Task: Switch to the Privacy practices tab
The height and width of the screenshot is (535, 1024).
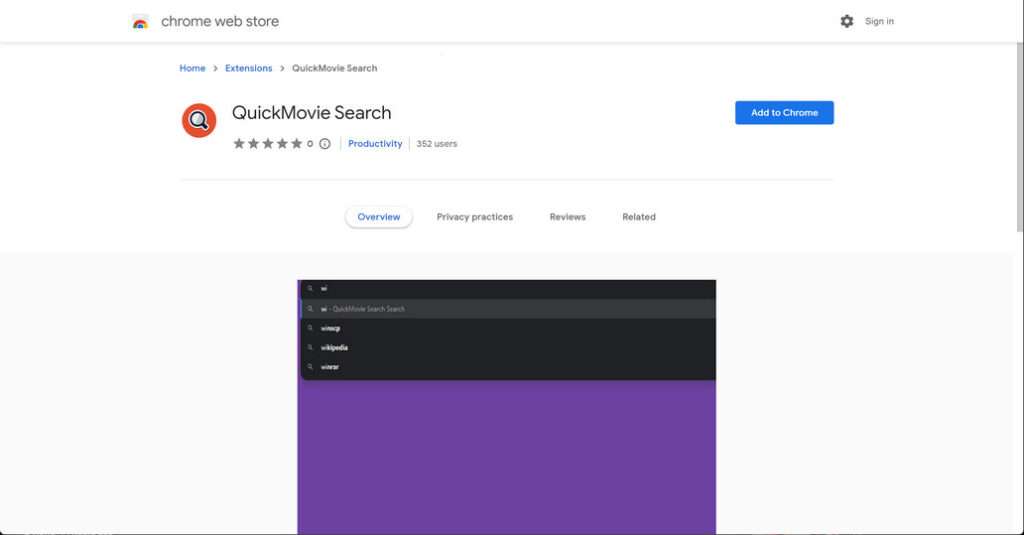Action: (475, 217)
